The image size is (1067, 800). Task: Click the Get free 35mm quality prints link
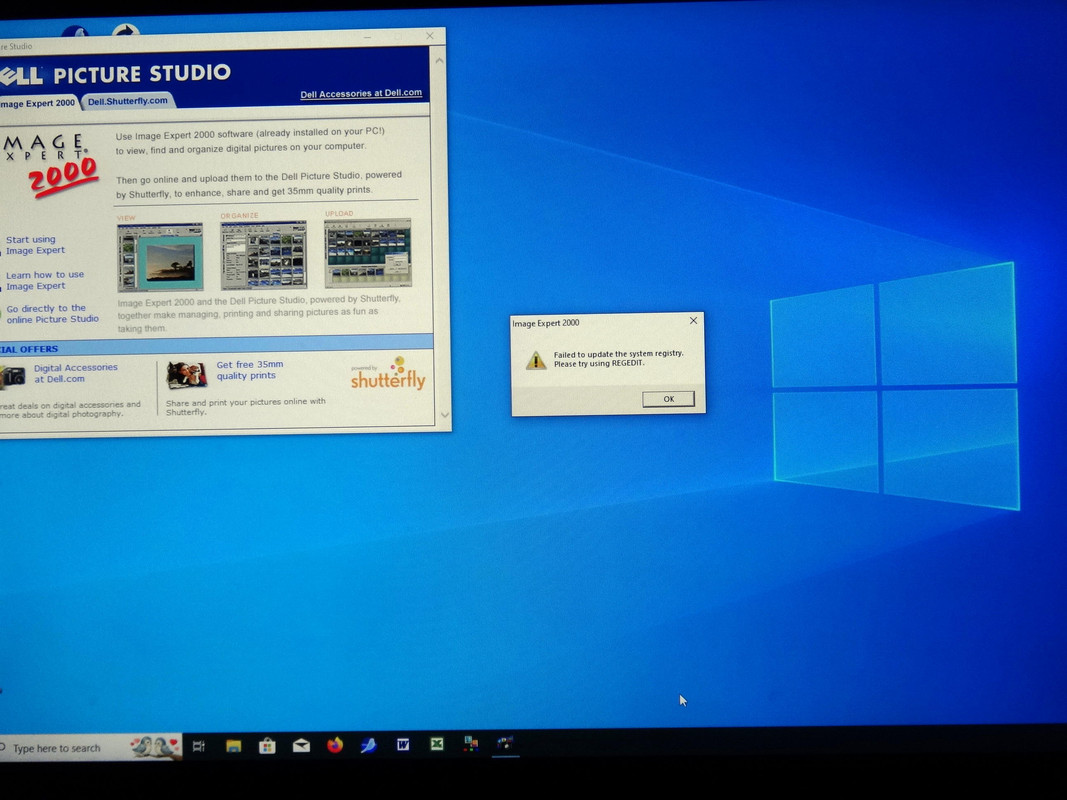[249, 370]
